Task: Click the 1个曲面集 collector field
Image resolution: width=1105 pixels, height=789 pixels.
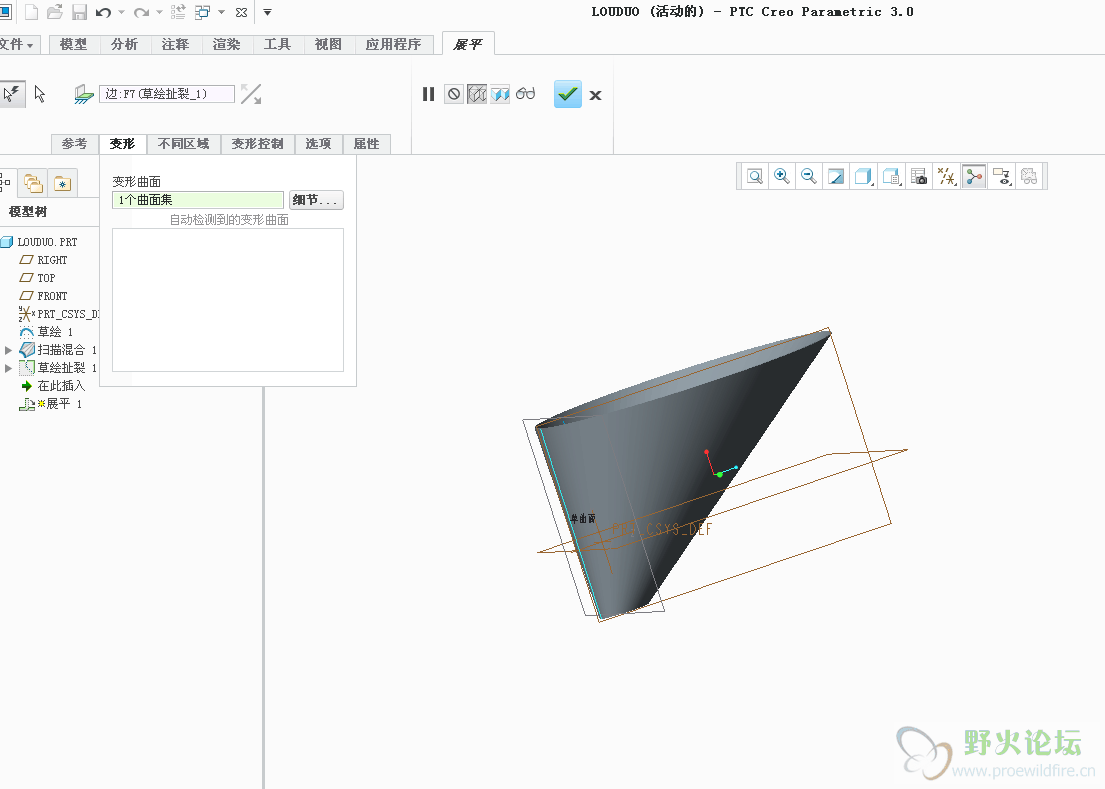Action: pyautogui.click(x=198, y=200)
